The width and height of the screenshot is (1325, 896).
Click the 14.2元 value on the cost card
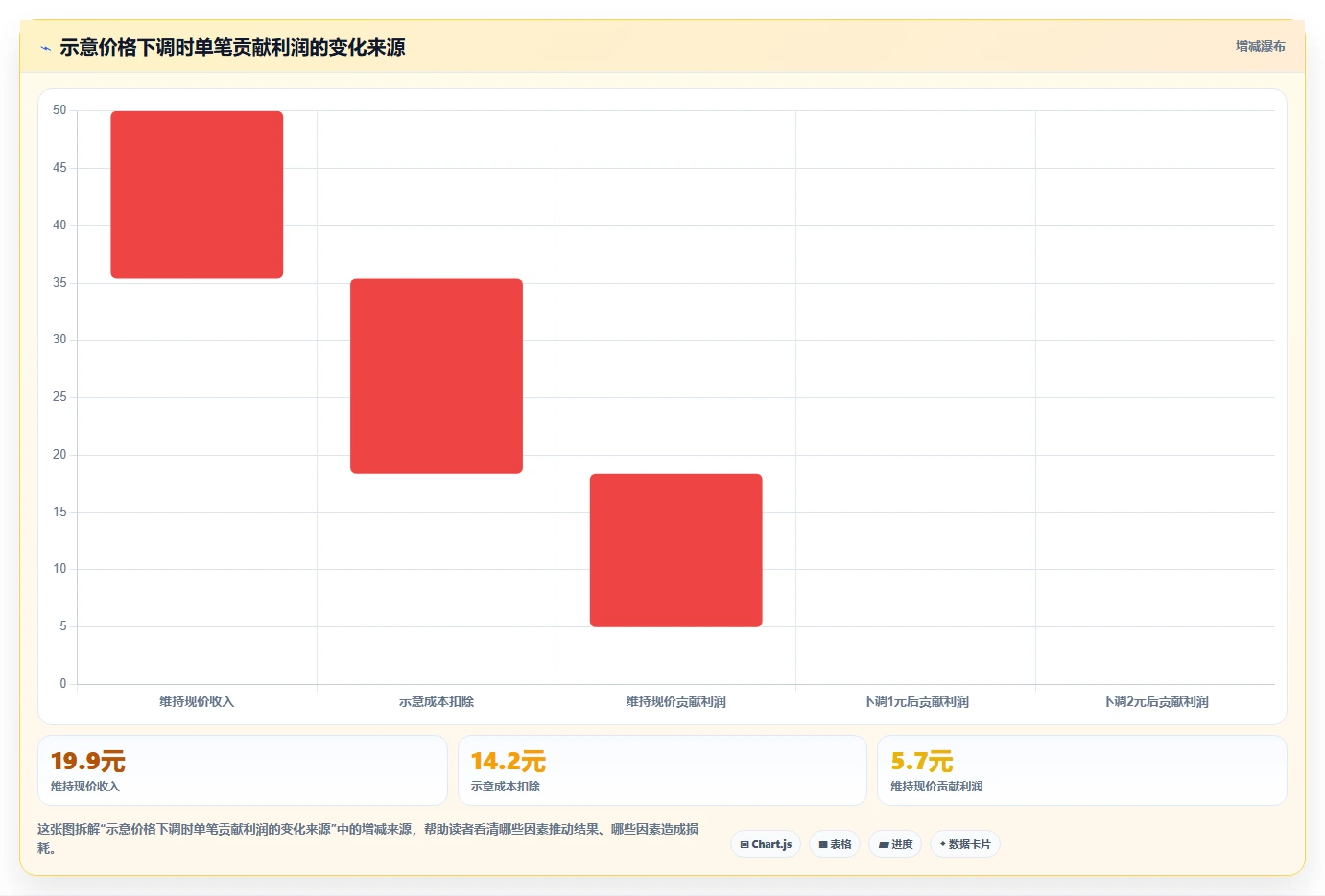509,762
